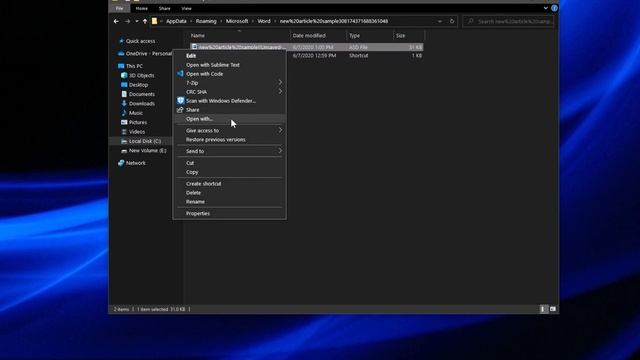Choose Edit in the context menu
The image size is (640, 360).
pos(191,56)
